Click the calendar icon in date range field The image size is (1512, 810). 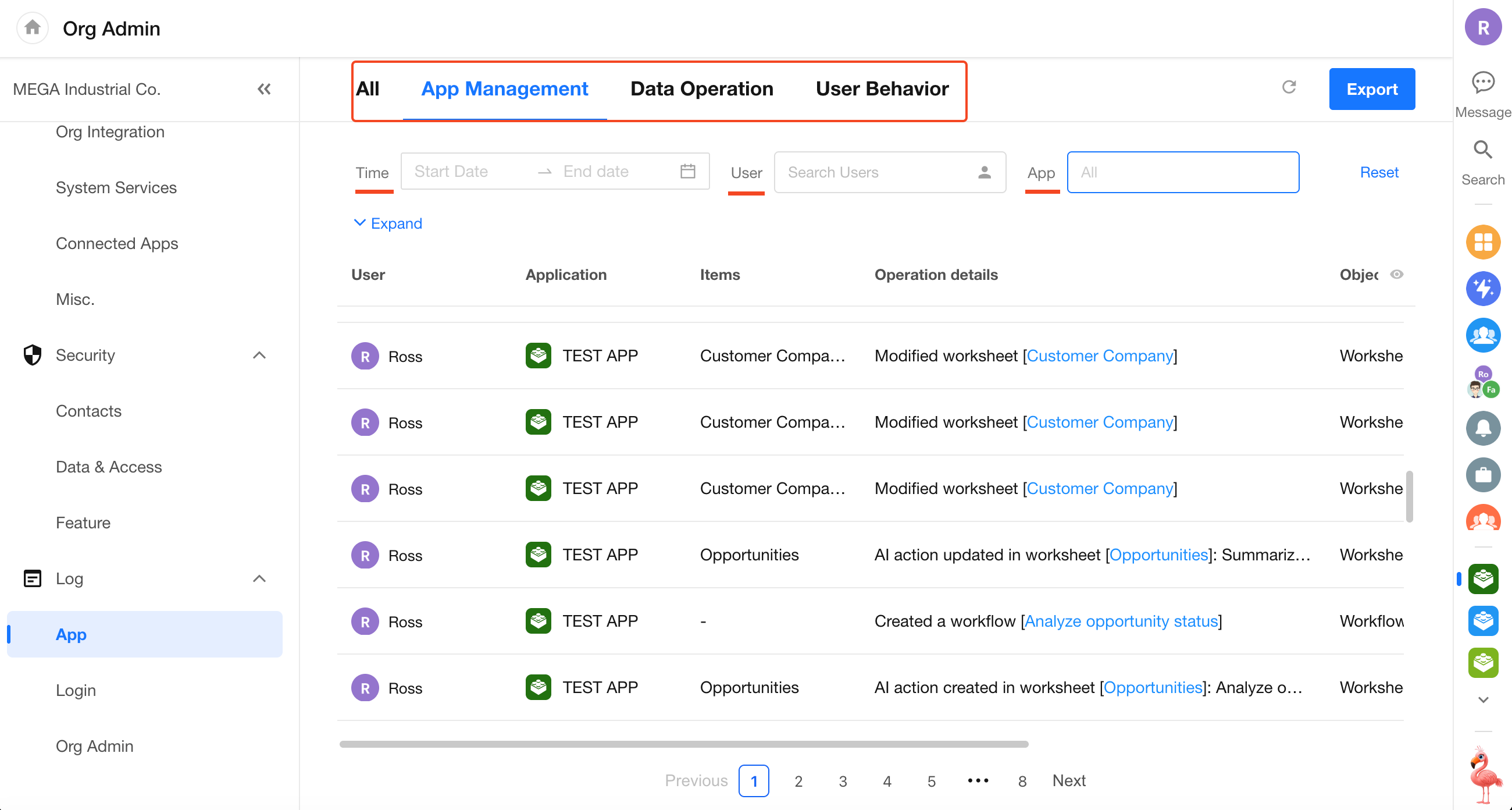click(x=687, y=172)
